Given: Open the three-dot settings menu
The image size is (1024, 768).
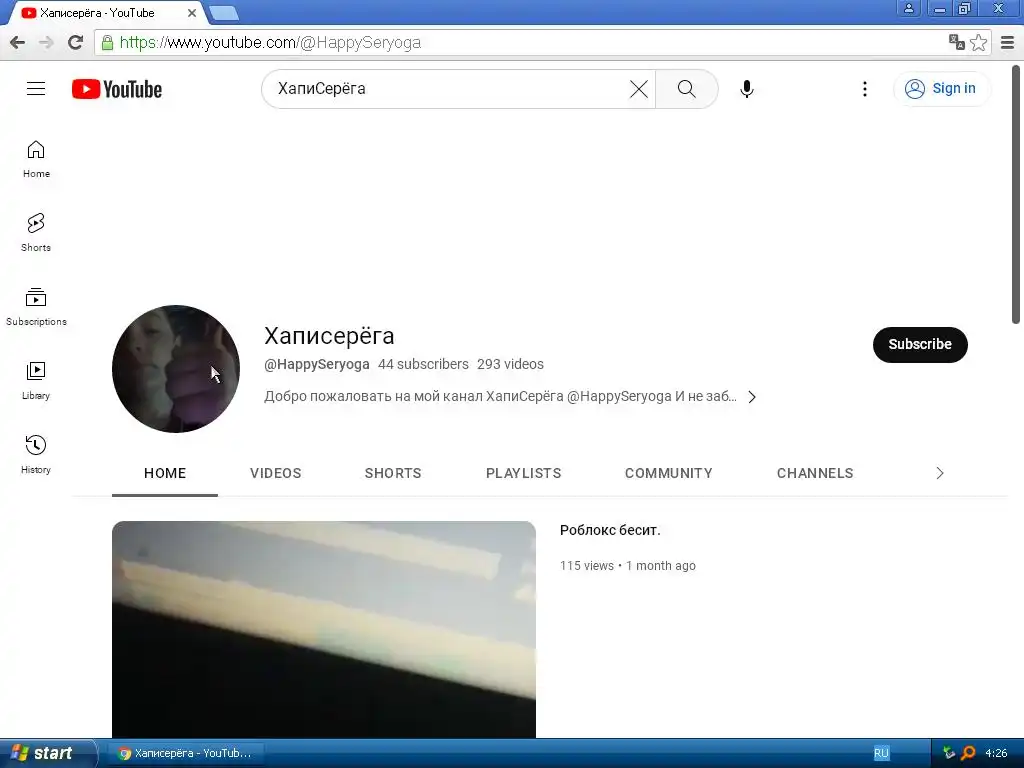Looking at the screenshot, I should click(865, 89).
